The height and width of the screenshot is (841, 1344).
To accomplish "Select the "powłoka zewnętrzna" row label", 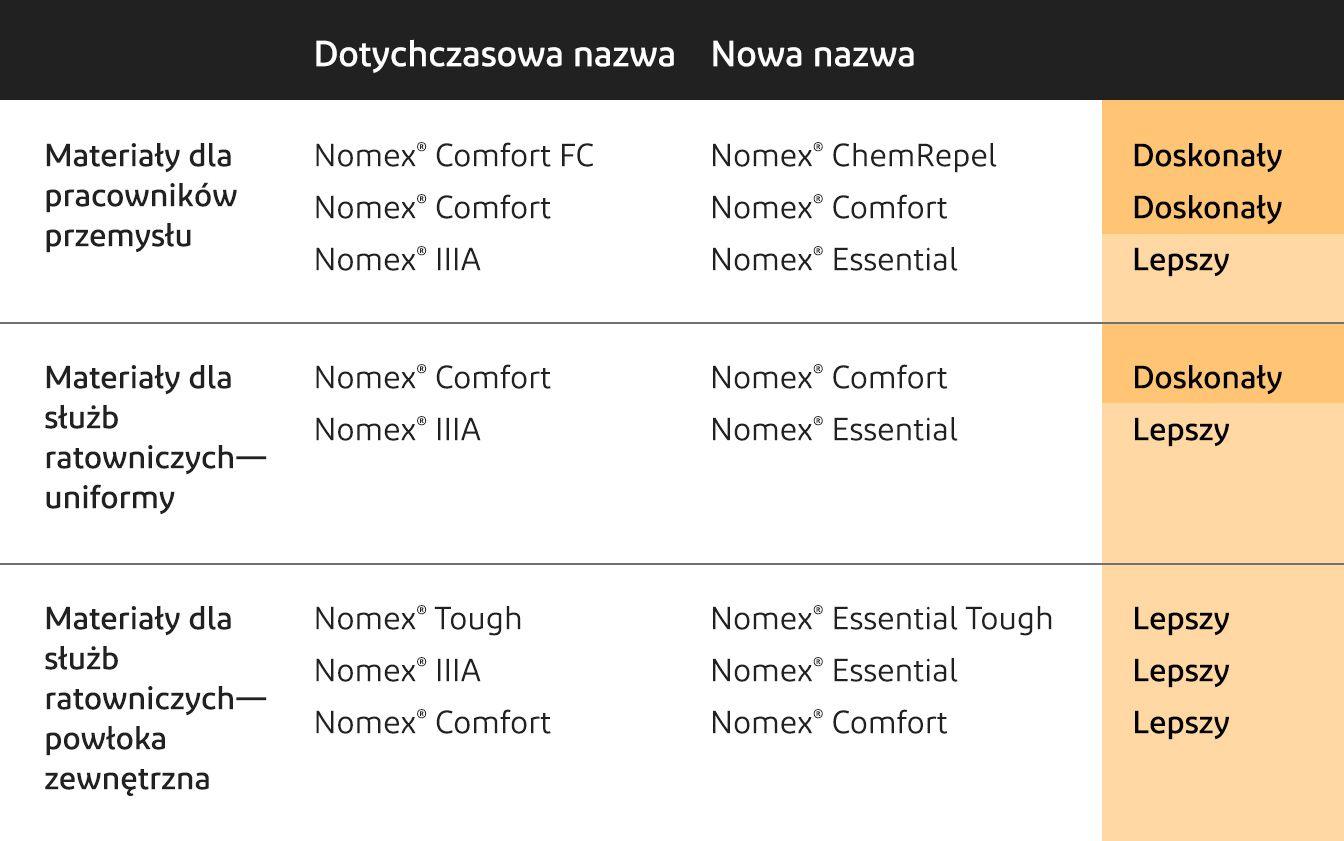I will (x=155, y=698).
